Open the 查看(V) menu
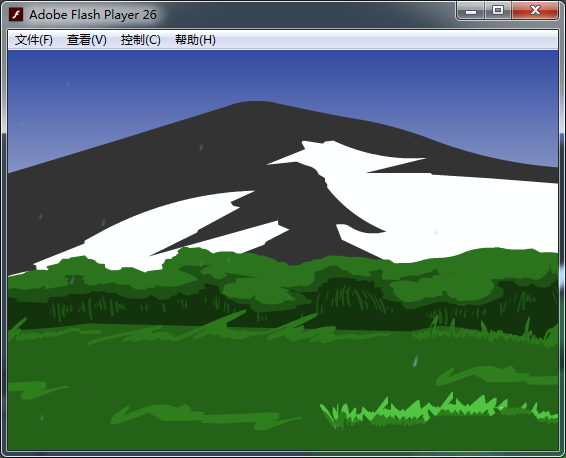This screenshot has height=458, width=566. [x=87, y=40]
